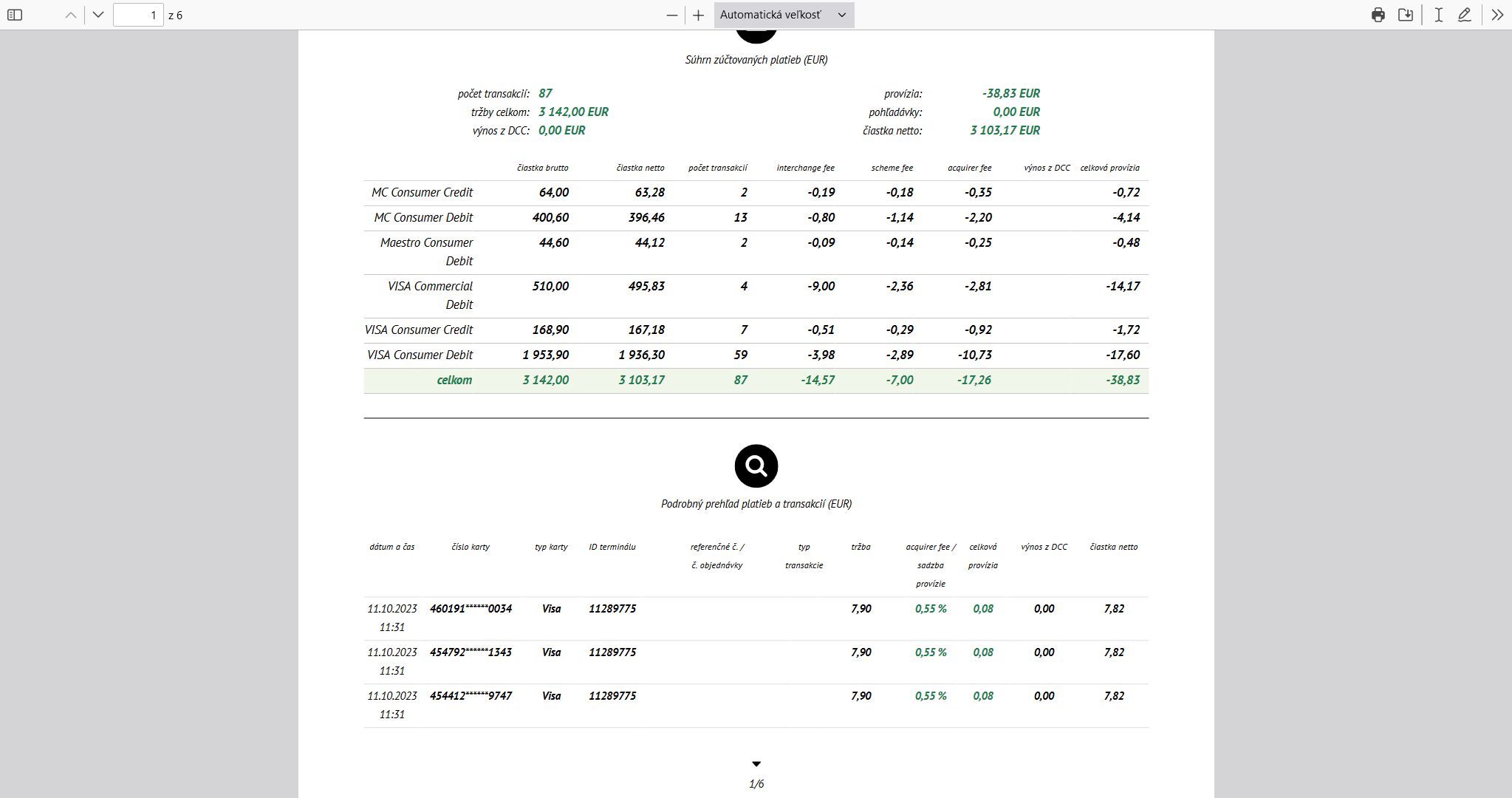Open the Automatická veľkosť zoom dropdown
Image resolution: width=1512 pixels, height=798 pixels.
(784, 15)
